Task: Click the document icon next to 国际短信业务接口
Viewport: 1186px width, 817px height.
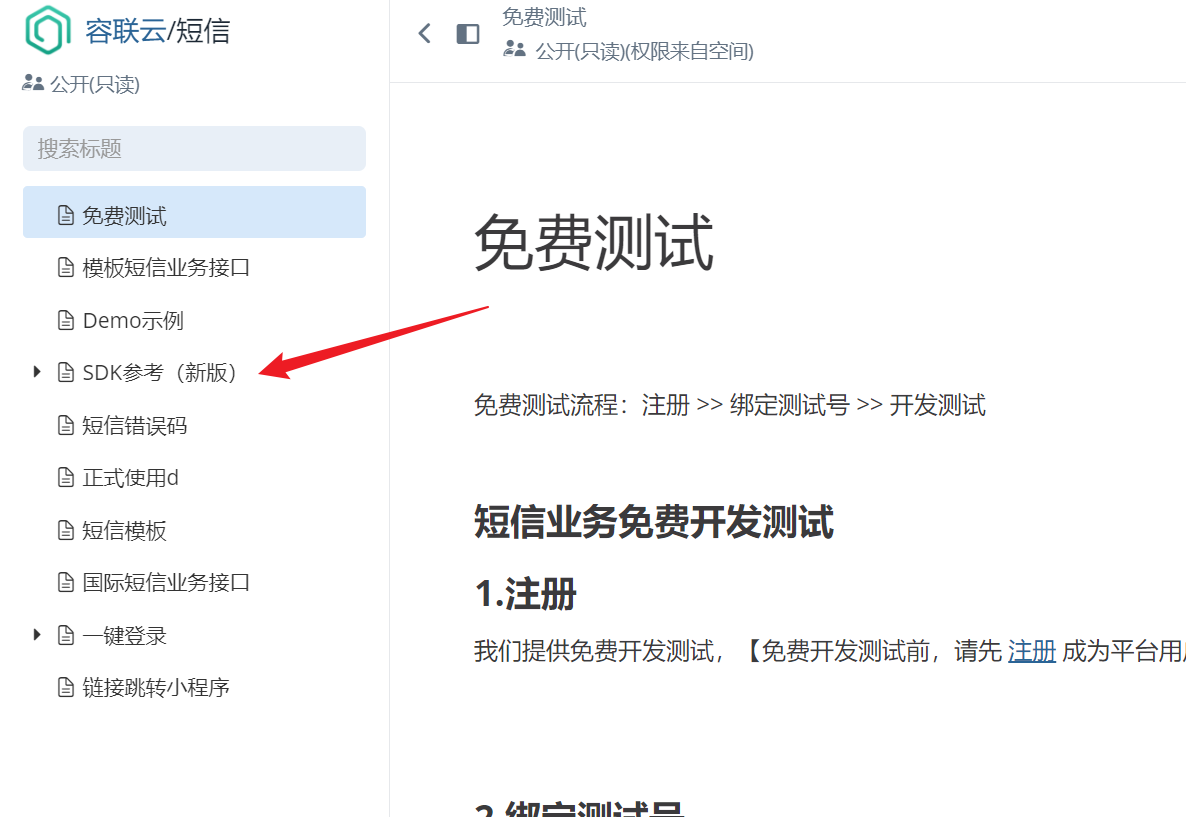Action: point(66,582)
